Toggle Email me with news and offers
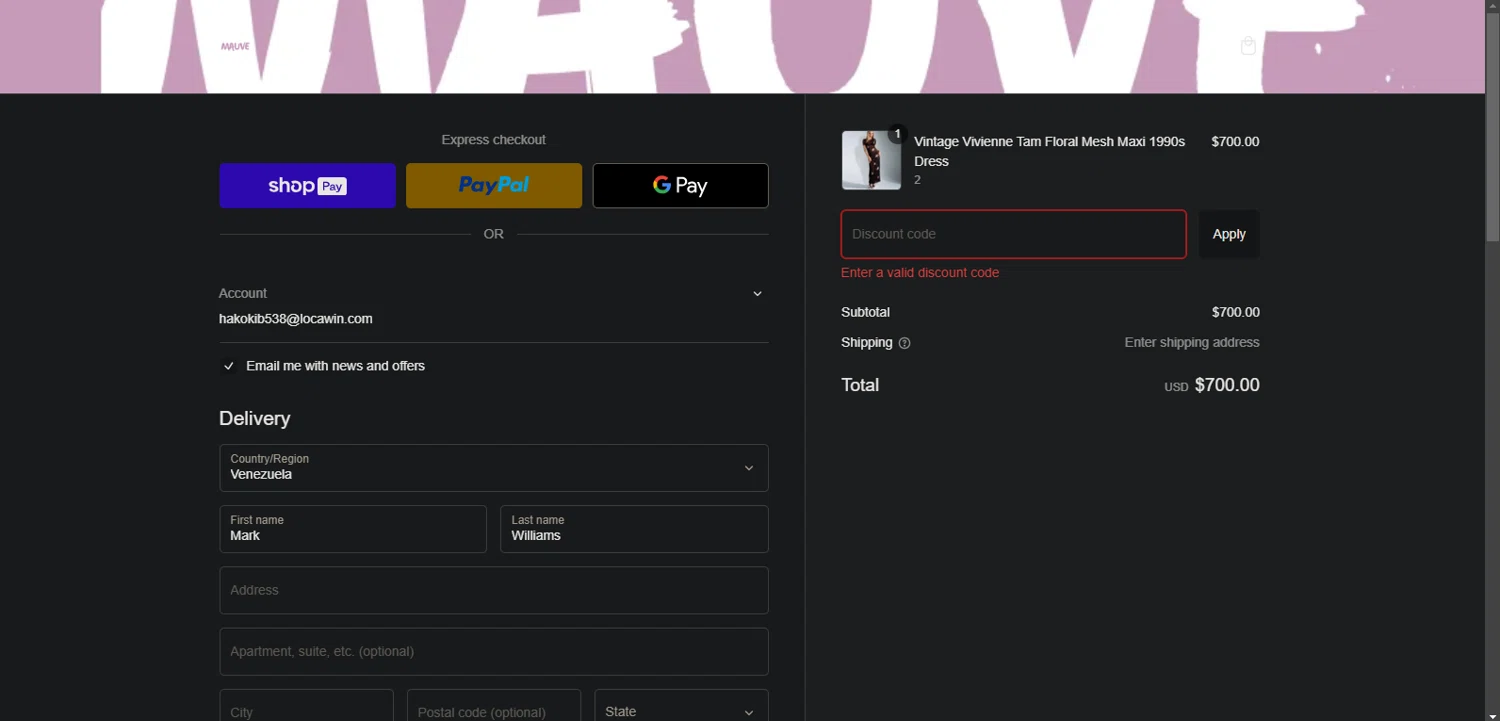Image resolution: width=1500 pixels, height=721 pixels. click(229, 366)
